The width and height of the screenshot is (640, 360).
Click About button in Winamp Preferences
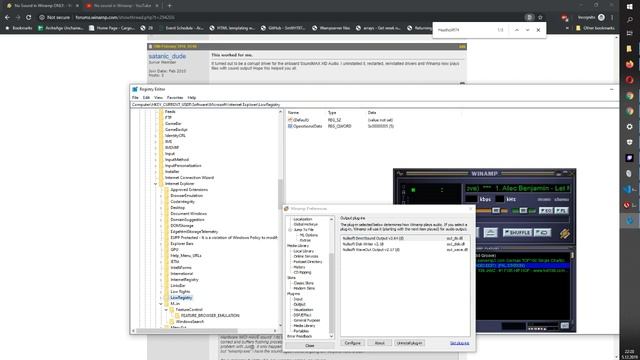380,343
